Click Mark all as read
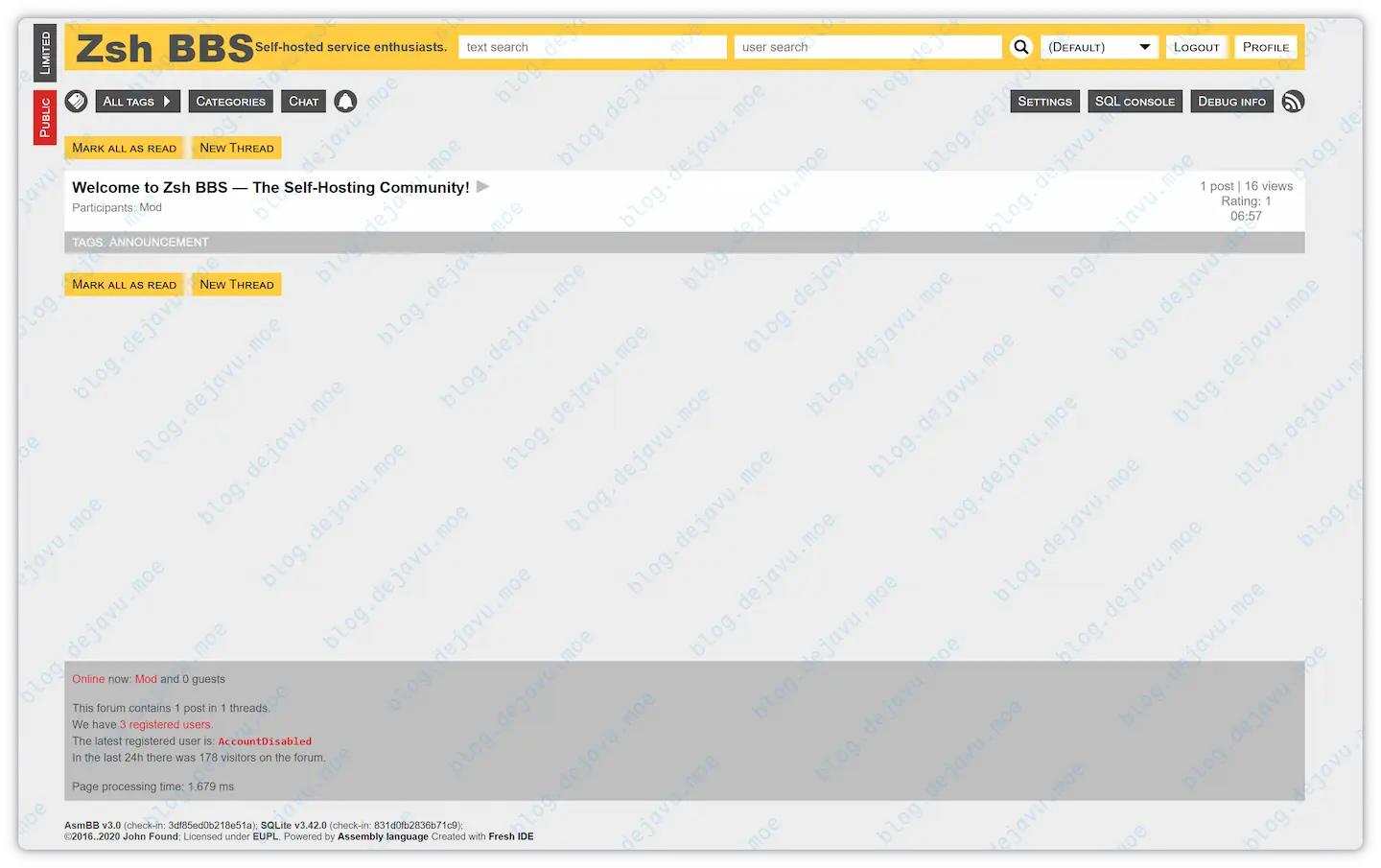 pyautogui.click(x=124, y=148)
